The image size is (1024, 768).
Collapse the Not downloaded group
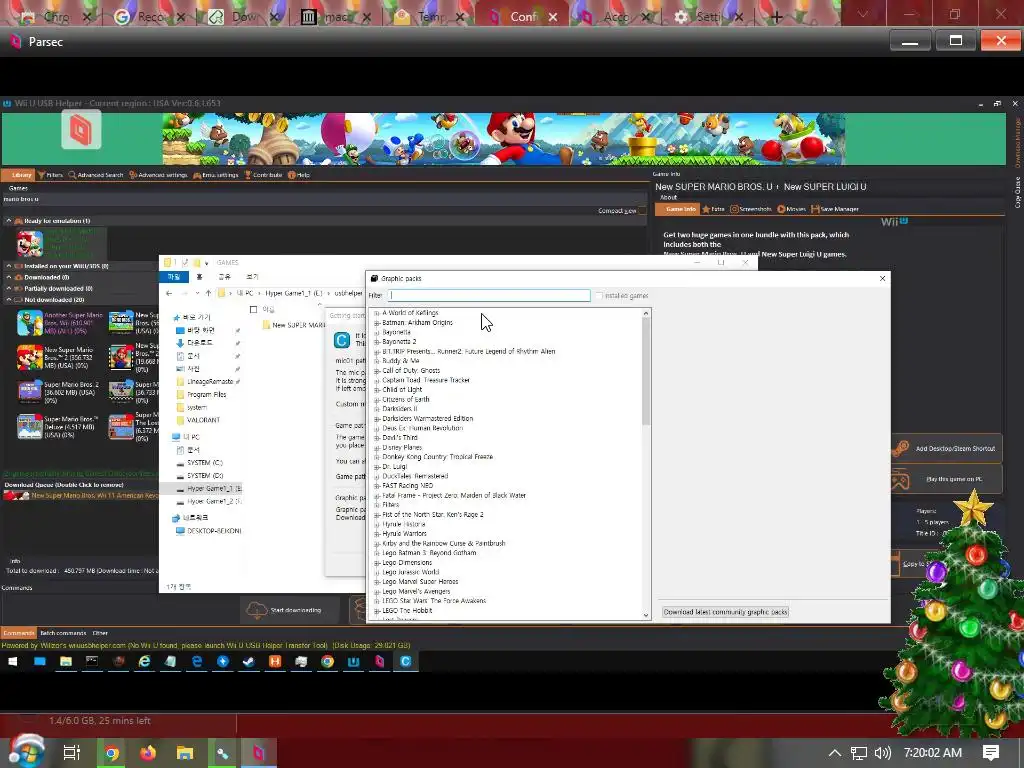[9, 300]
